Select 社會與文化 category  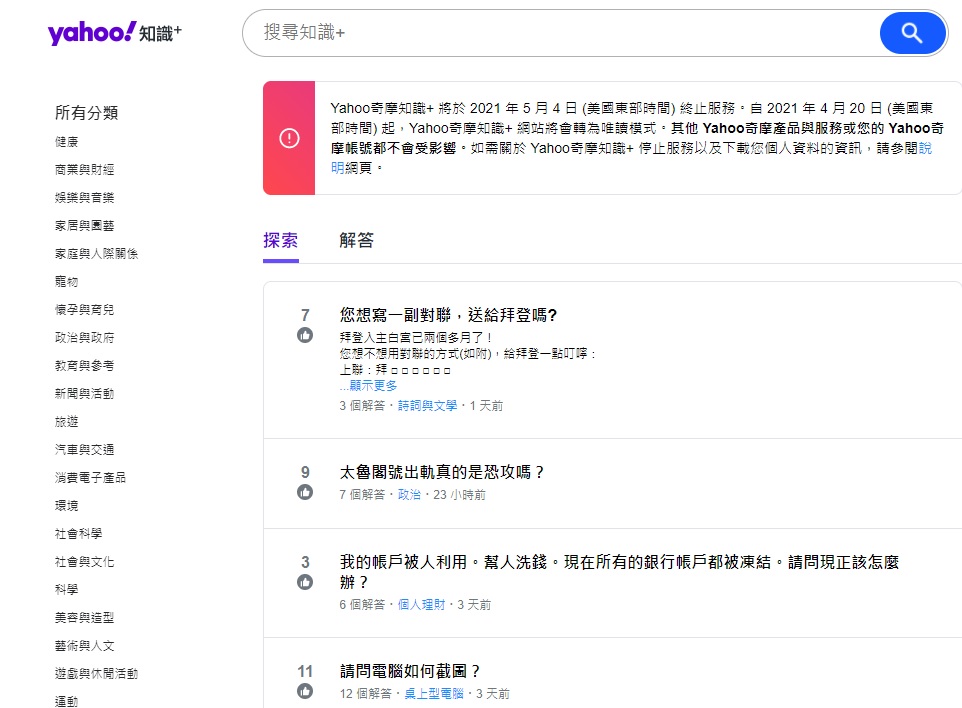84,561
